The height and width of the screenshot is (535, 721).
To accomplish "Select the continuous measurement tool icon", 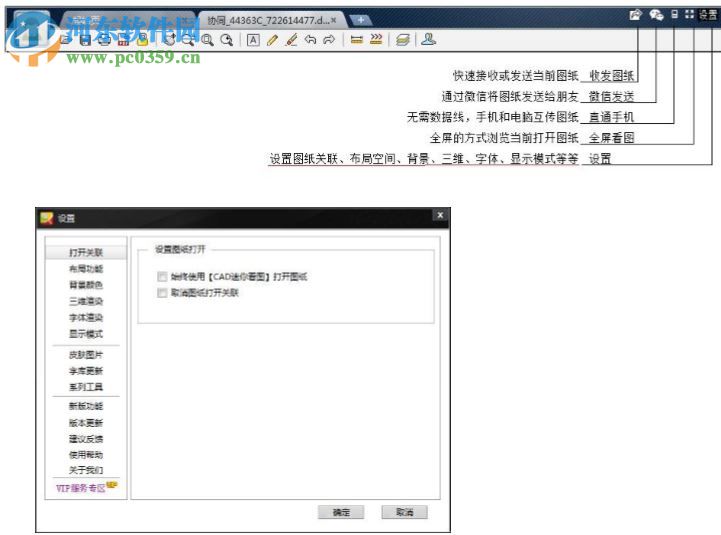I will [376, 40].
